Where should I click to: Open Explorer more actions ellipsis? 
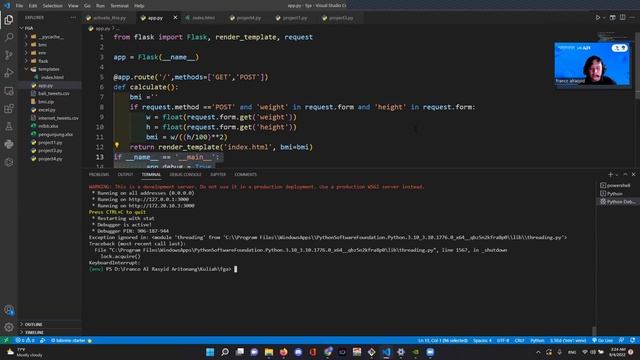(x=73, y=18)
